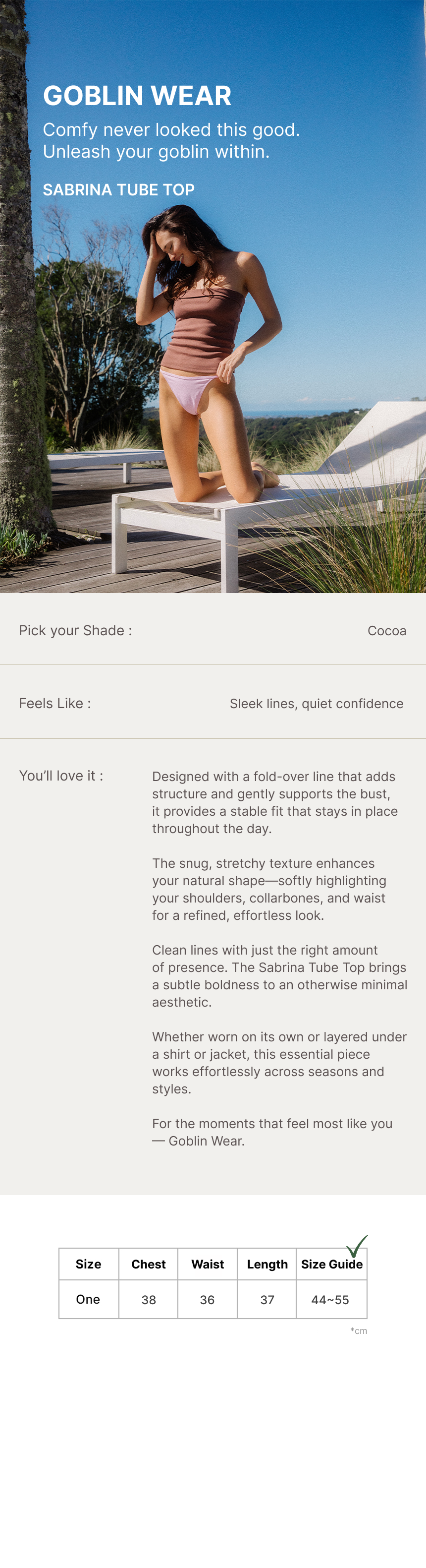Click the 44~55 size guide value
Screen dimensions: 426x1568
(330, 1300)
